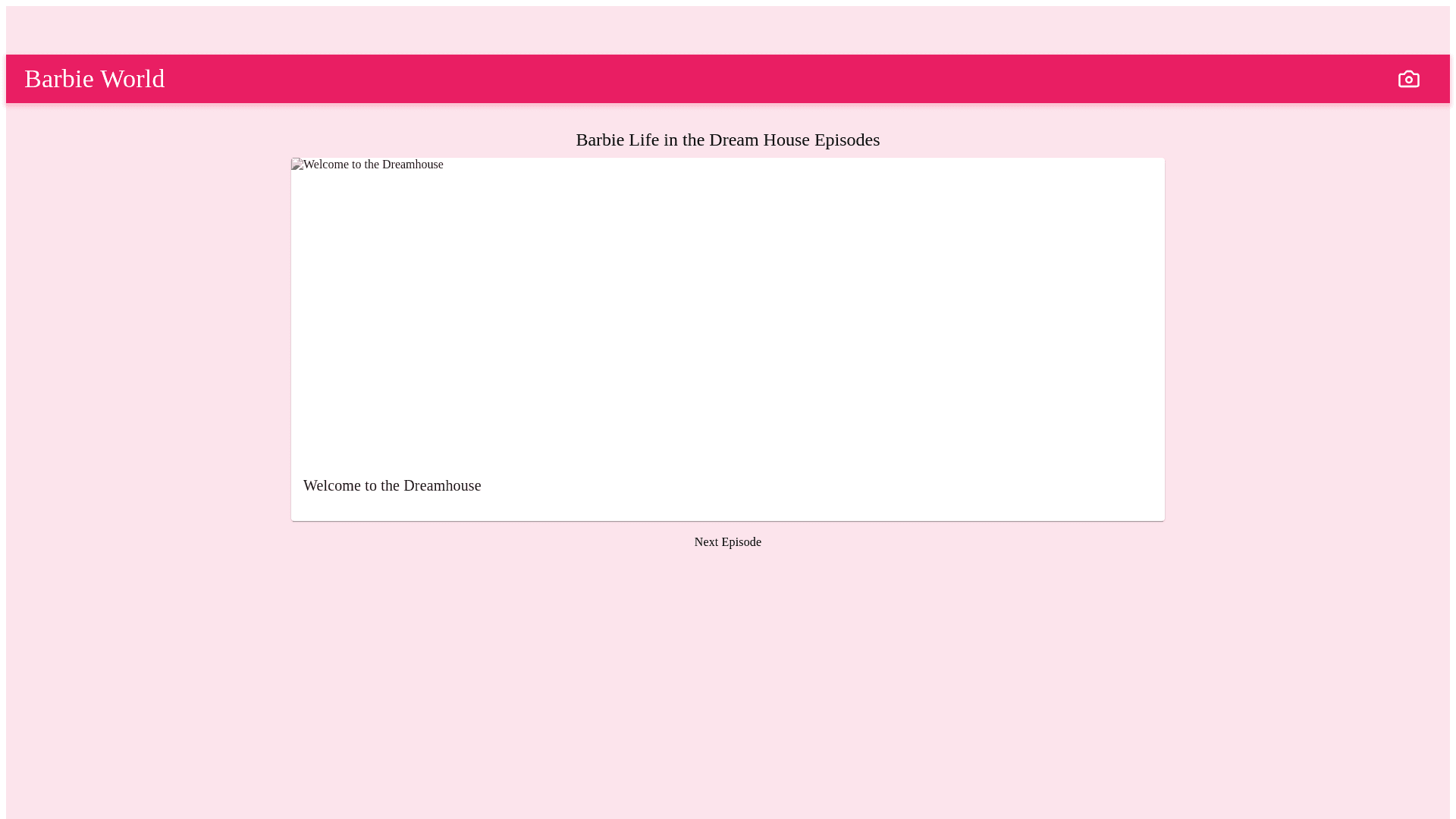Click the word 'Episodes' in the page heading
The height and width of the screenshot is (819, 1456).
point(846,140)
